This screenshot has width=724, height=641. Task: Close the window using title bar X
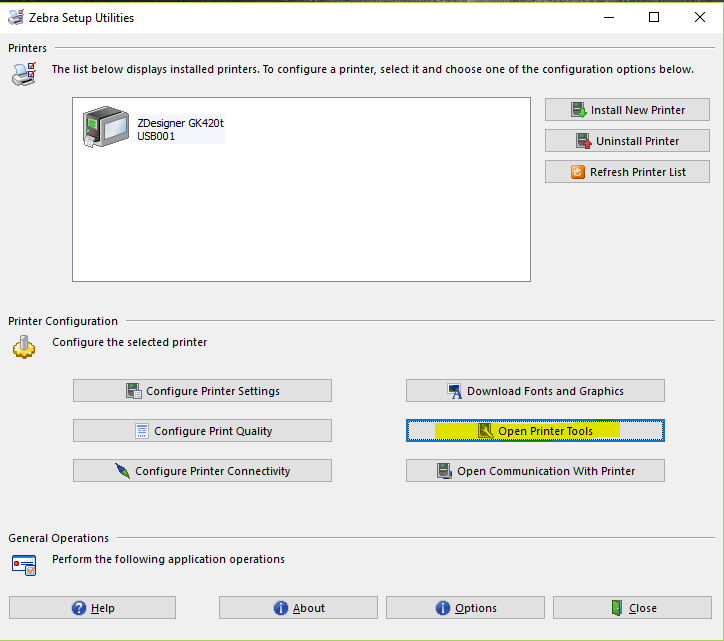pos(700,17)
